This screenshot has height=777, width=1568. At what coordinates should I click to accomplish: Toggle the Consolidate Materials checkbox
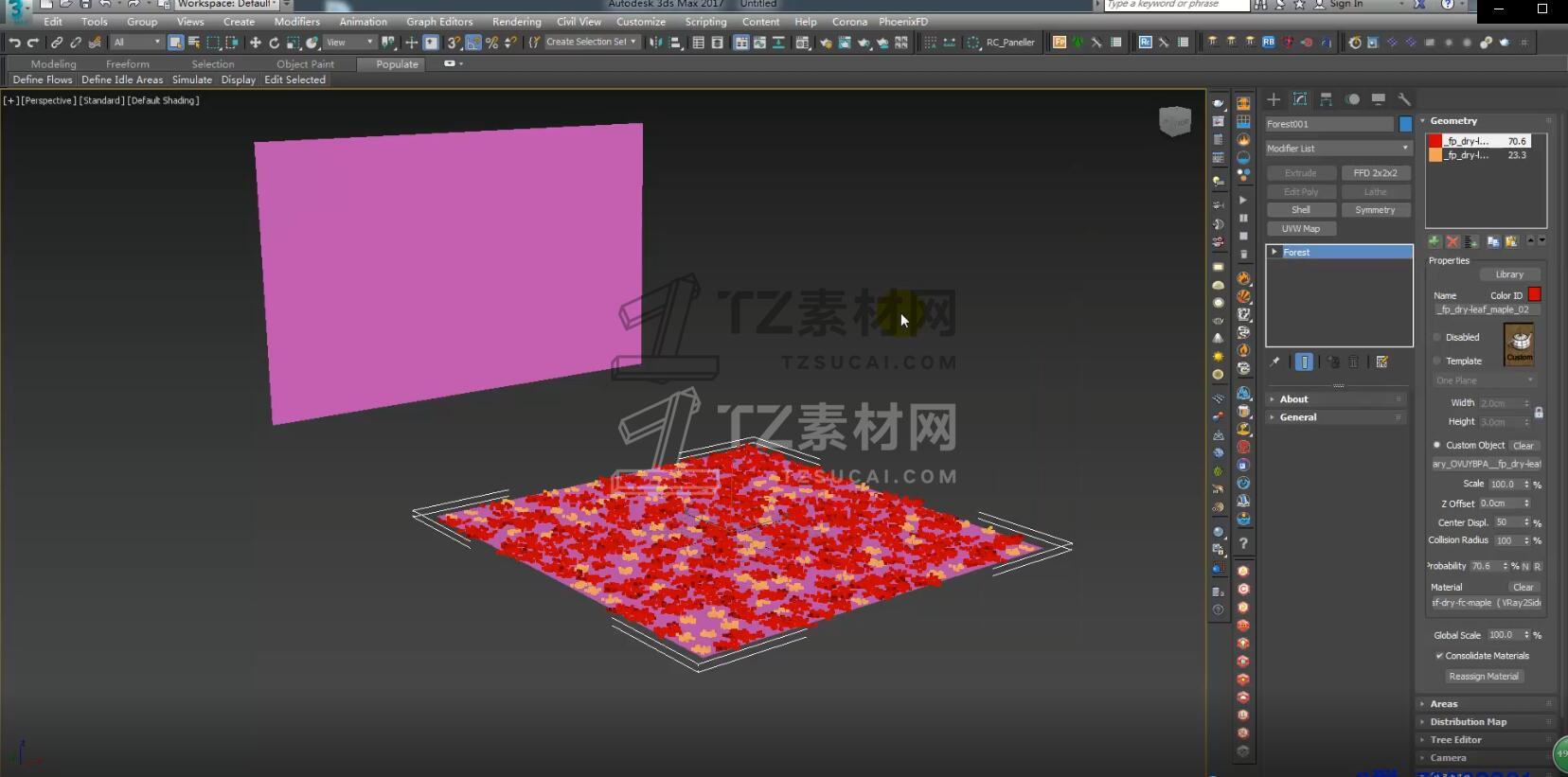[1439, 656]
